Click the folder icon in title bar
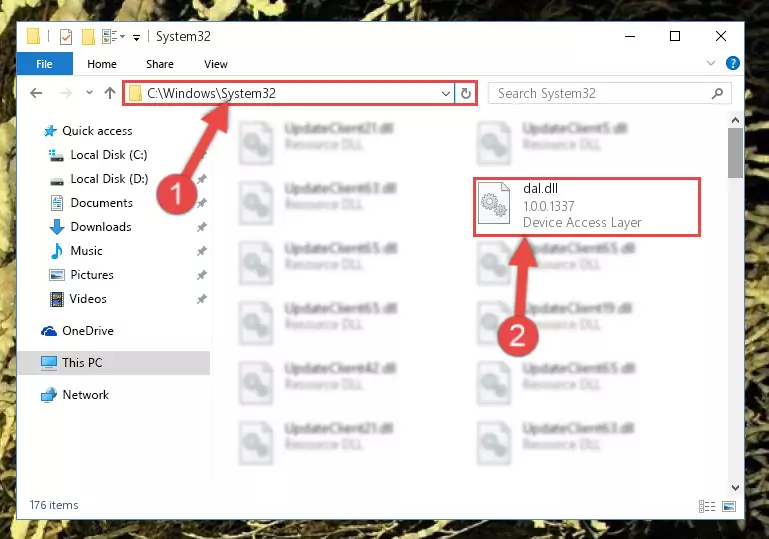This screenshot has width=769, height=539. pos(33,36)
